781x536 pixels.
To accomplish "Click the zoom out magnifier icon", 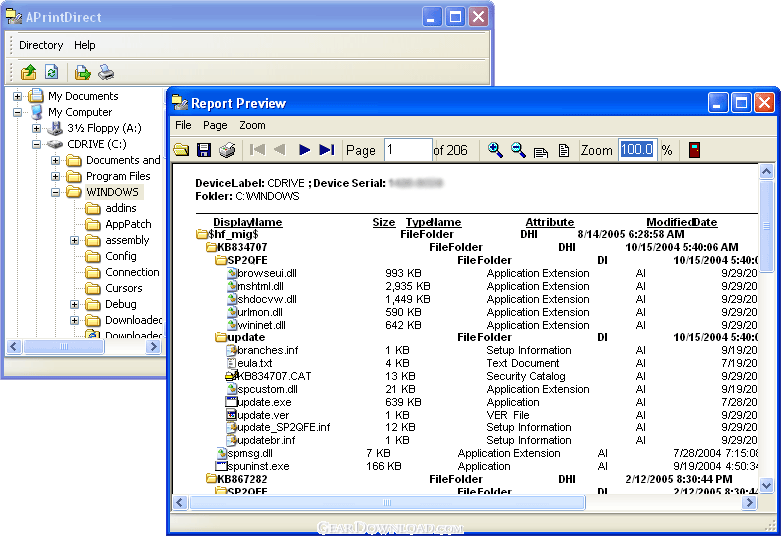I will click(x=518, y=149).
